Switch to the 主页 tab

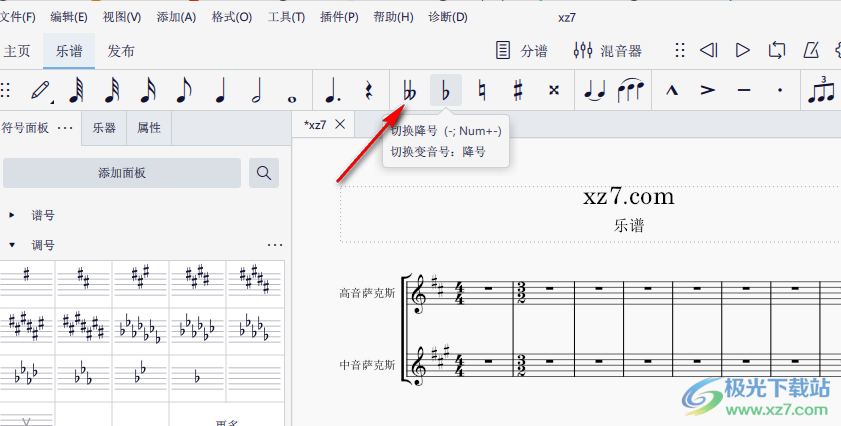(x=17, y=51)
